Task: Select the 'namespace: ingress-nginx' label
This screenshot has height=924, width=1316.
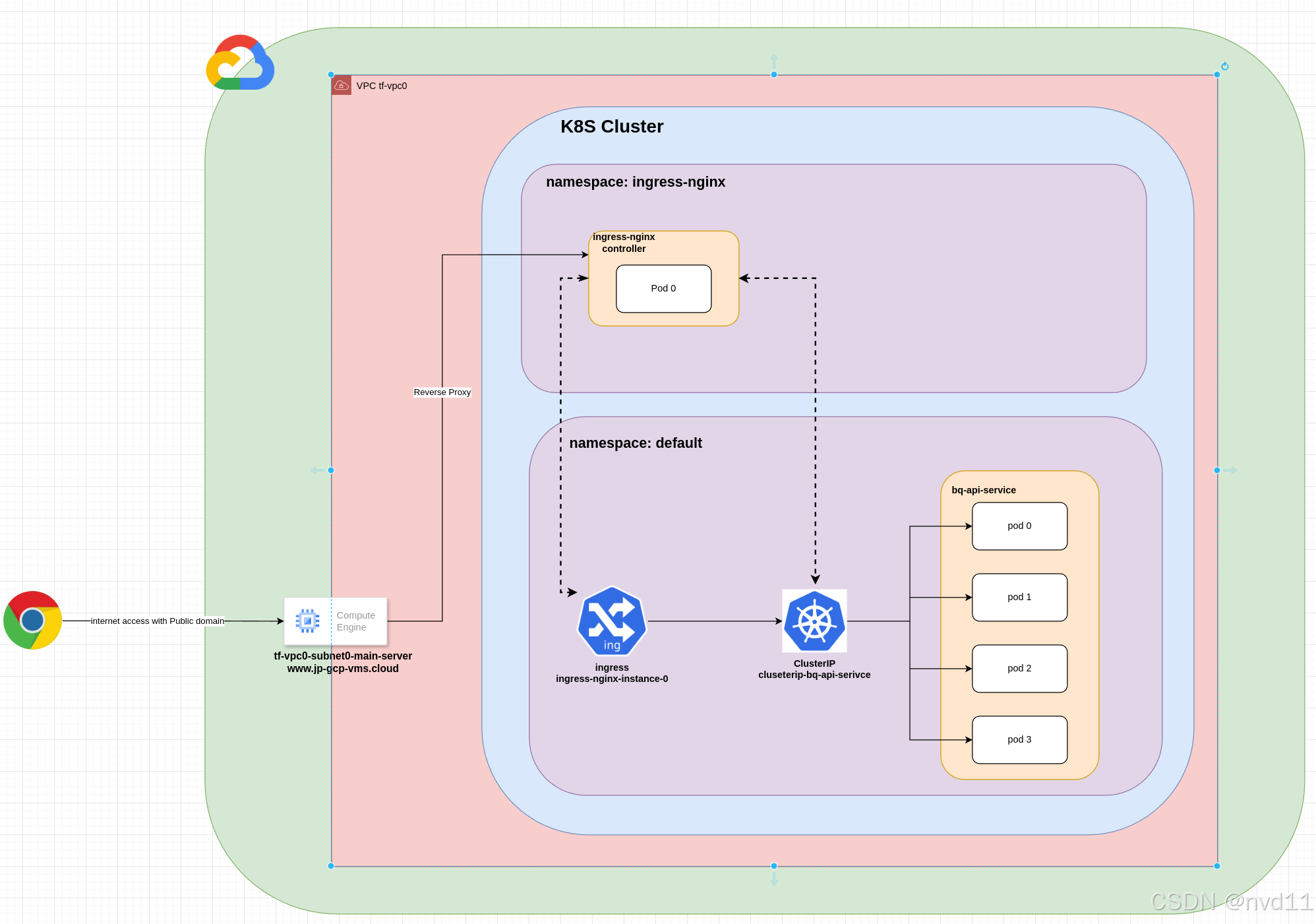Action: coord(636,182)
